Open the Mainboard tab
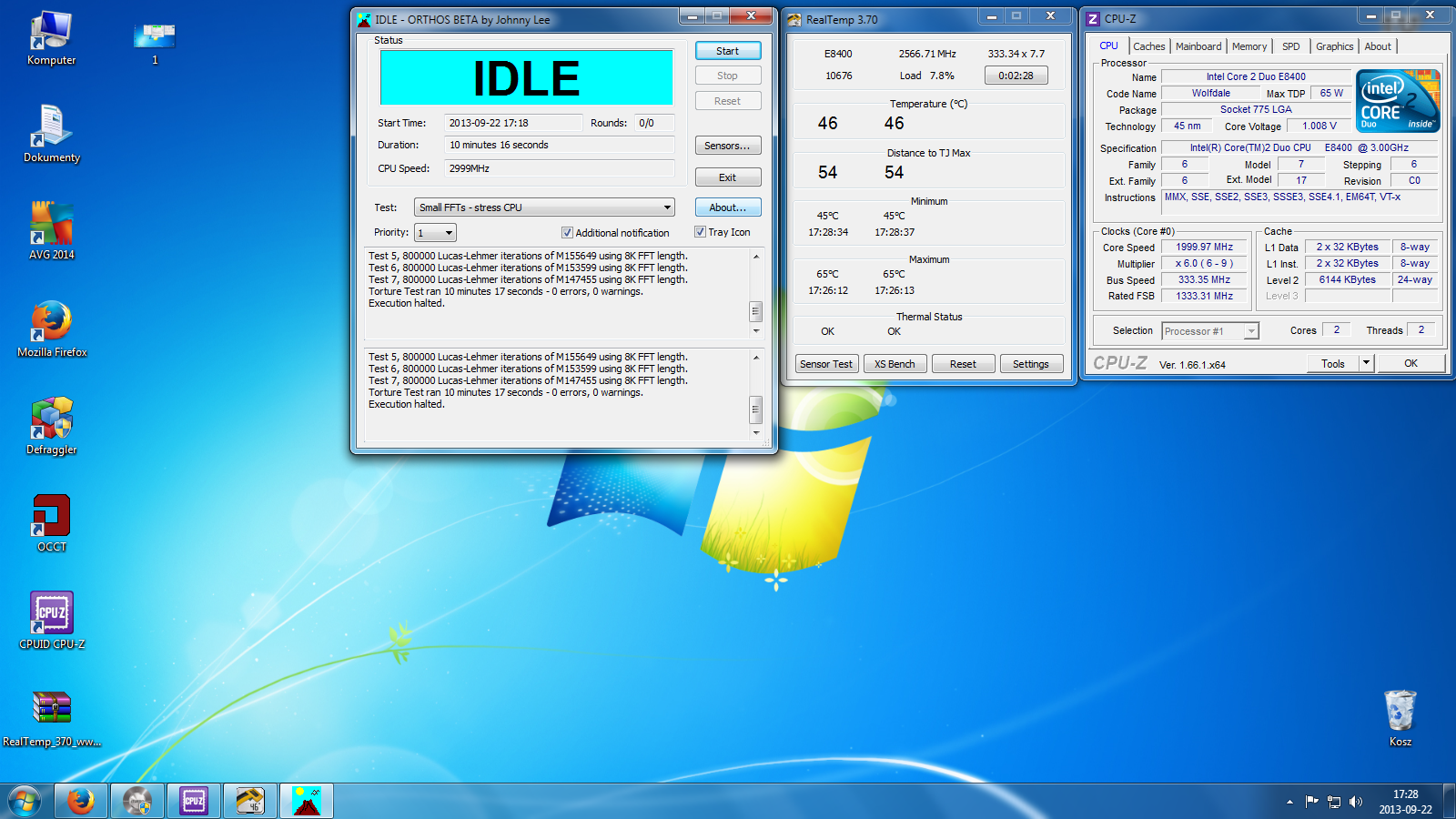 coord(1198,46)
